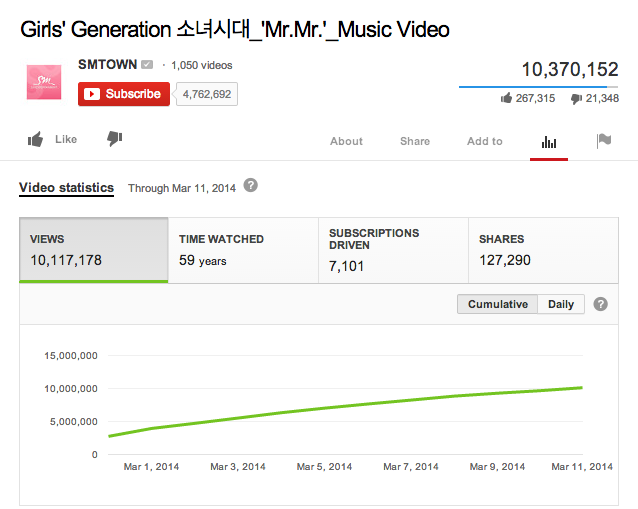This screenshot has width=638, height=509.
Task: Switch to the Share tab
Action: coord(415,141)
